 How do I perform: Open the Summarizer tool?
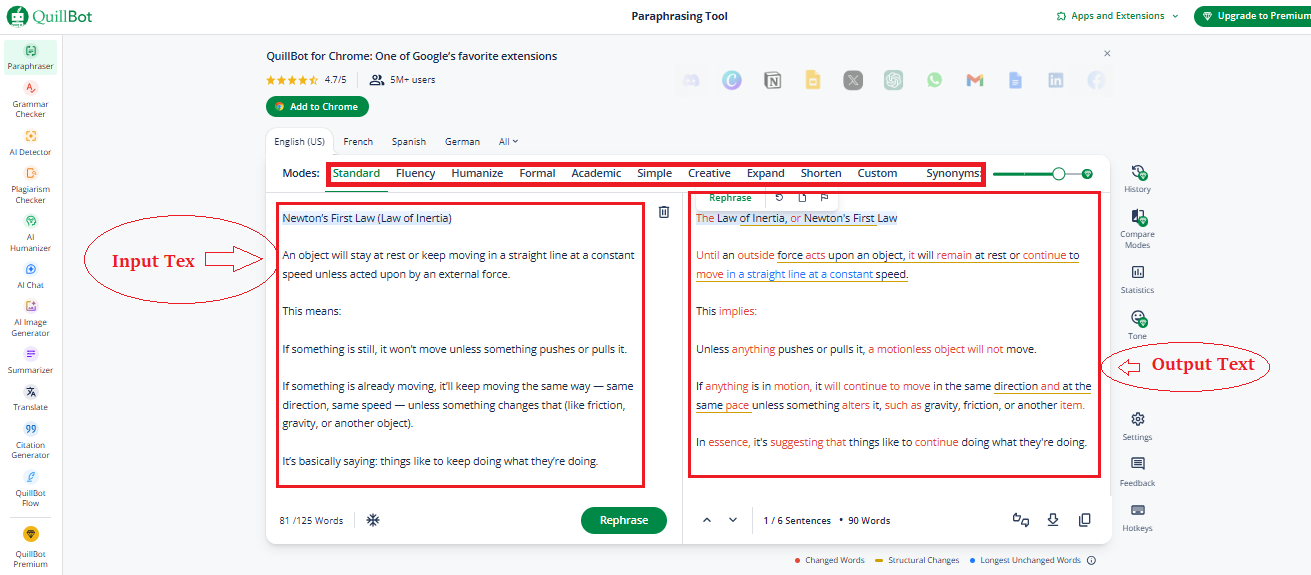click(30, 361)
